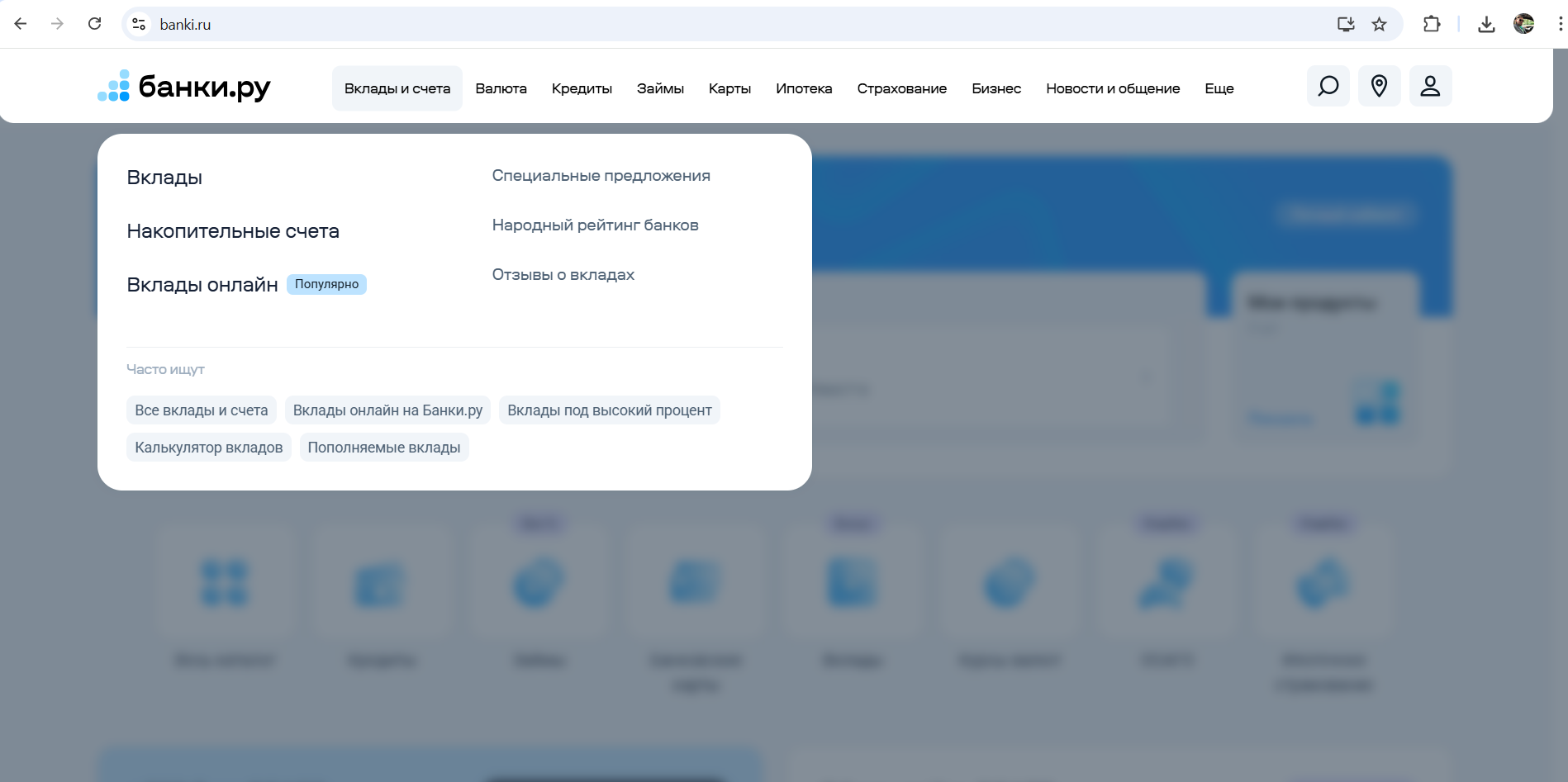Viewport: 1568px width, 782px height.
Task: Open the Валюта navigation menu
Action: click(501, 88)
